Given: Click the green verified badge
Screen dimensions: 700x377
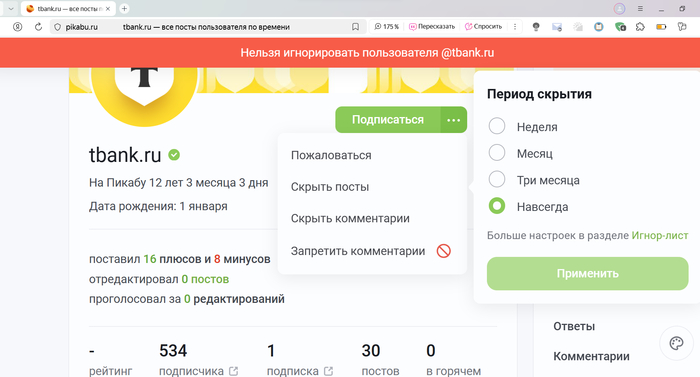Looking at the screenshot, I should pyautogui.click(x=174, y=155).
